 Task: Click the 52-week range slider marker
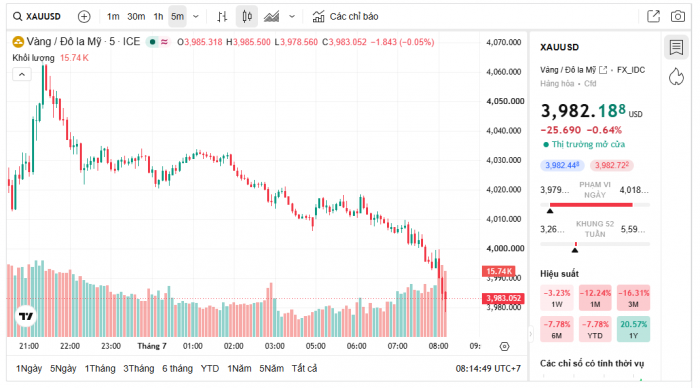point(575,250)
